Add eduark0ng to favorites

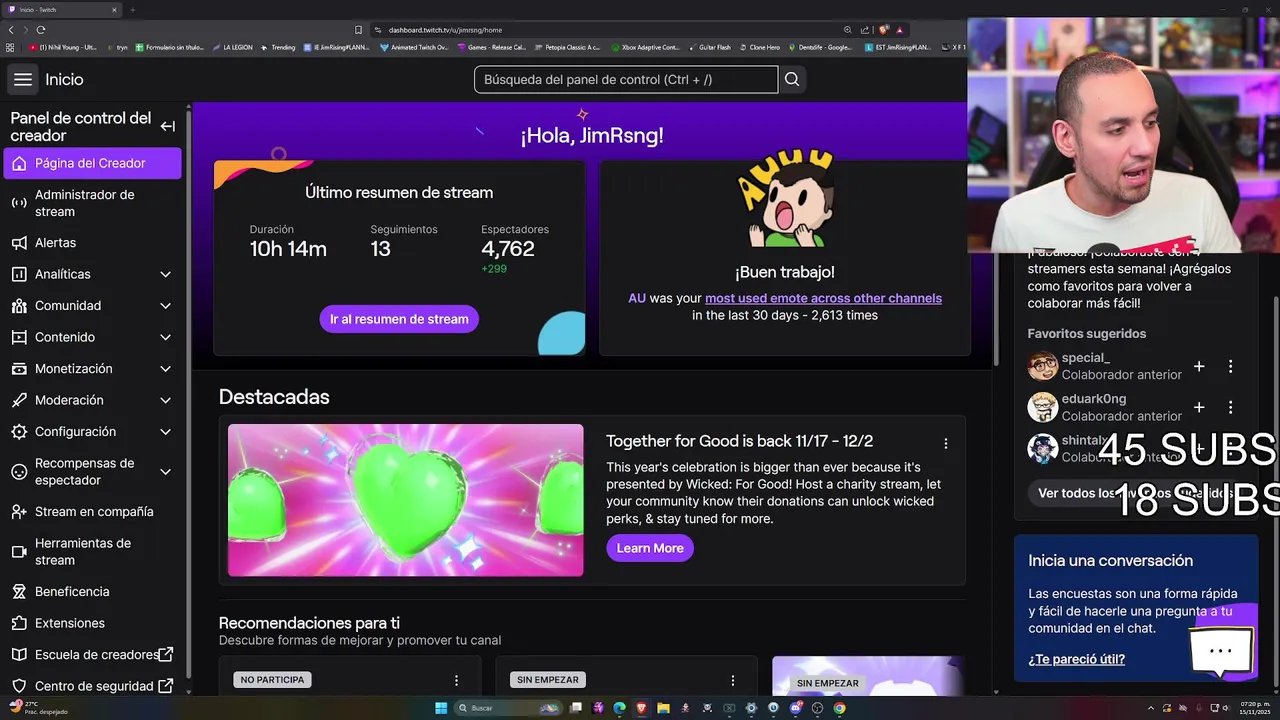1199,408
